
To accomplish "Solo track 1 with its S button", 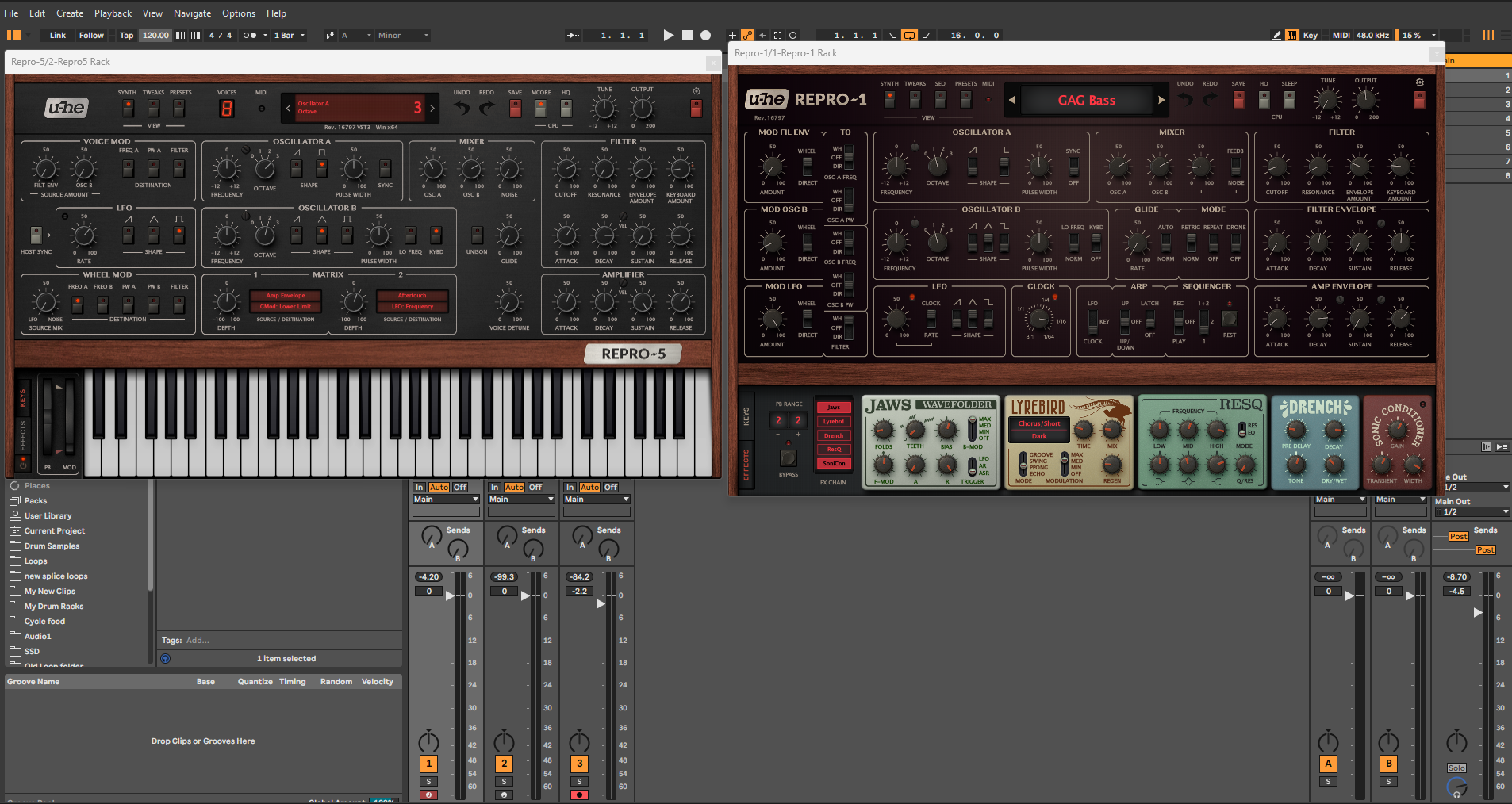I will (x=428, y=781).
